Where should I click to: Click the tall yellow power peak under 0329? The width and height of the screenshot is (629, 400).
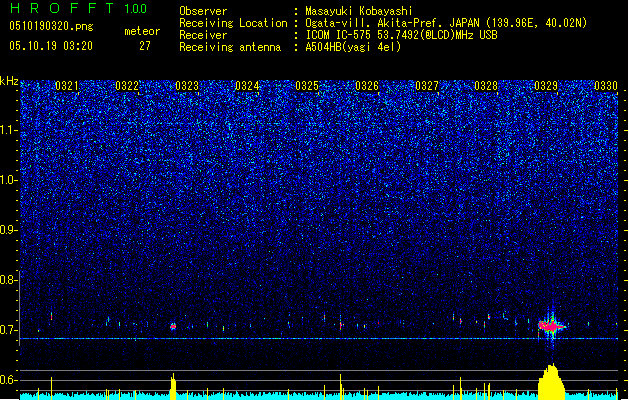pyautogui.click(x=552, y=382)
